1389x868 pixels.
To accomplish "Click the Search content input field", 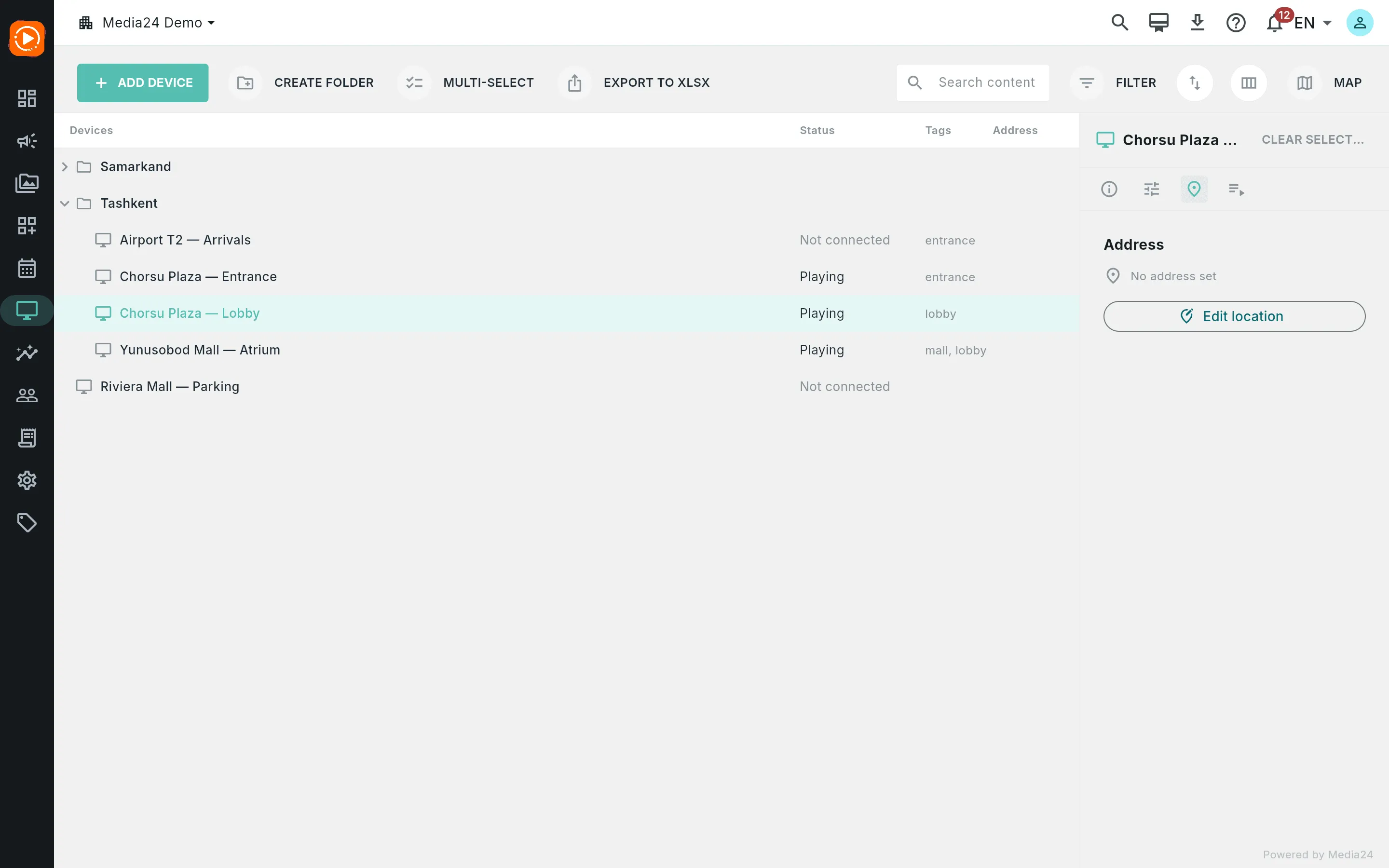I will pyautogui.click(x=973, y=82).
